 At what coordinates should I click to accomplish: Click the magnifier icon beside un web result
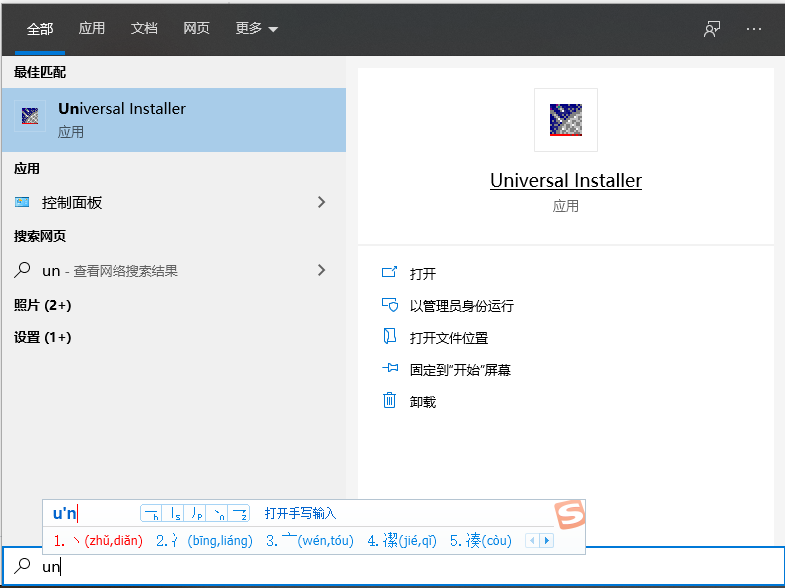[x=22, y=270]
